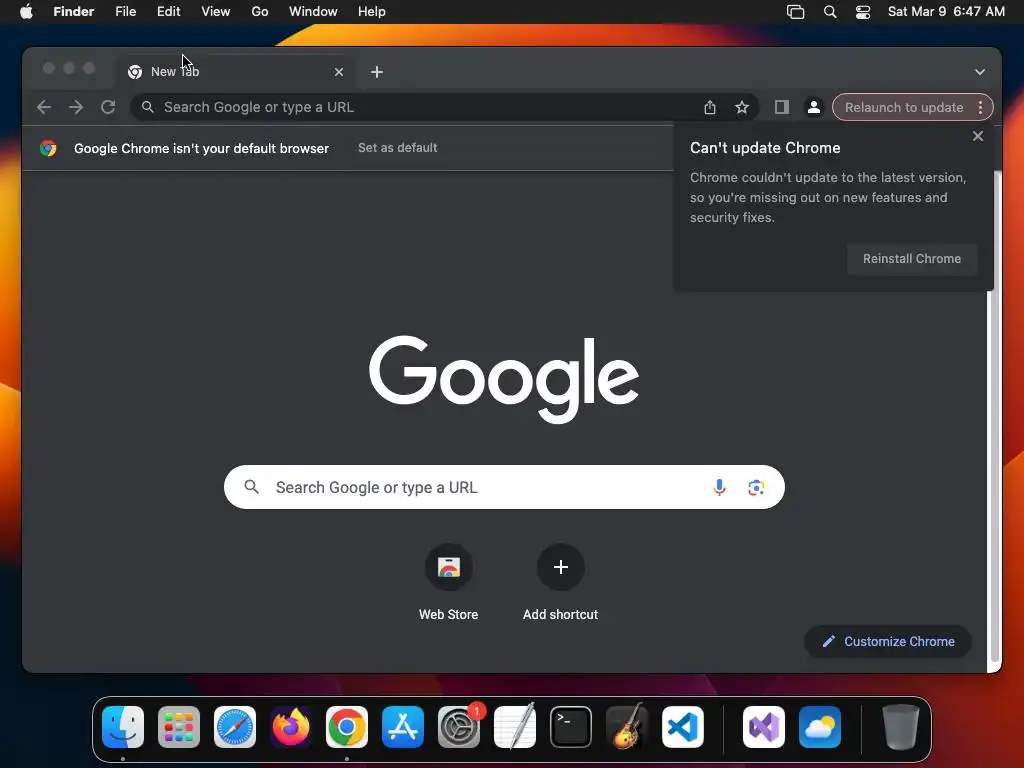Open the Edit menu
1024x768 pixels.
click(x=168, y=12)
